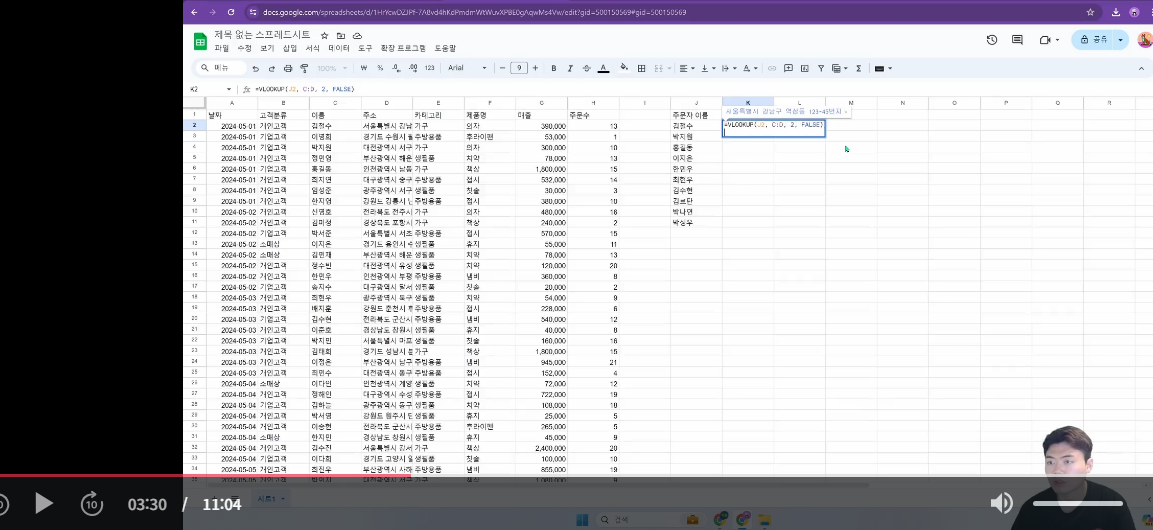The image size is (1153, 530).
Task: Decrease decimal places
Action: (396, 68)
